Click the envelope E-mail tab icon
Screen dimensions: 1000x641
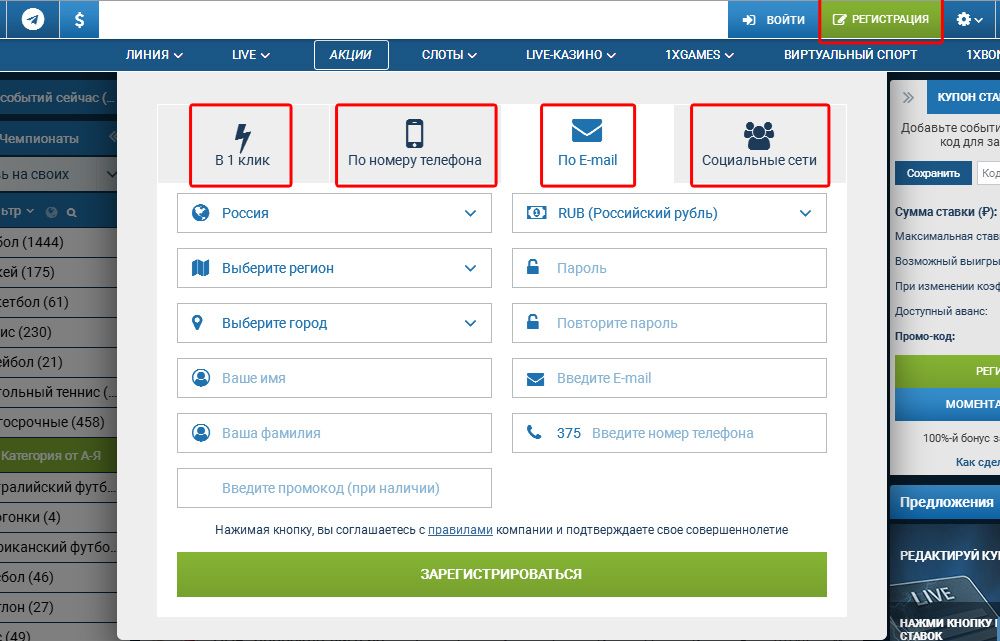coord(587,131)
